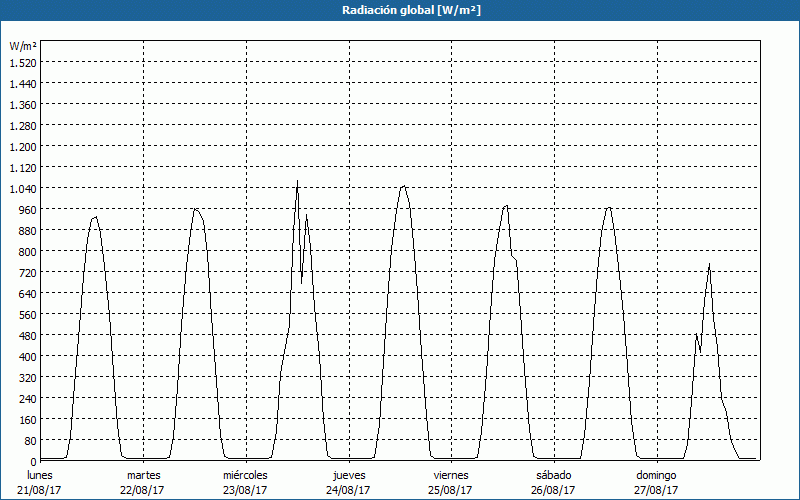
Task: Select the 'martes' day label
Action: pos(143,474)
